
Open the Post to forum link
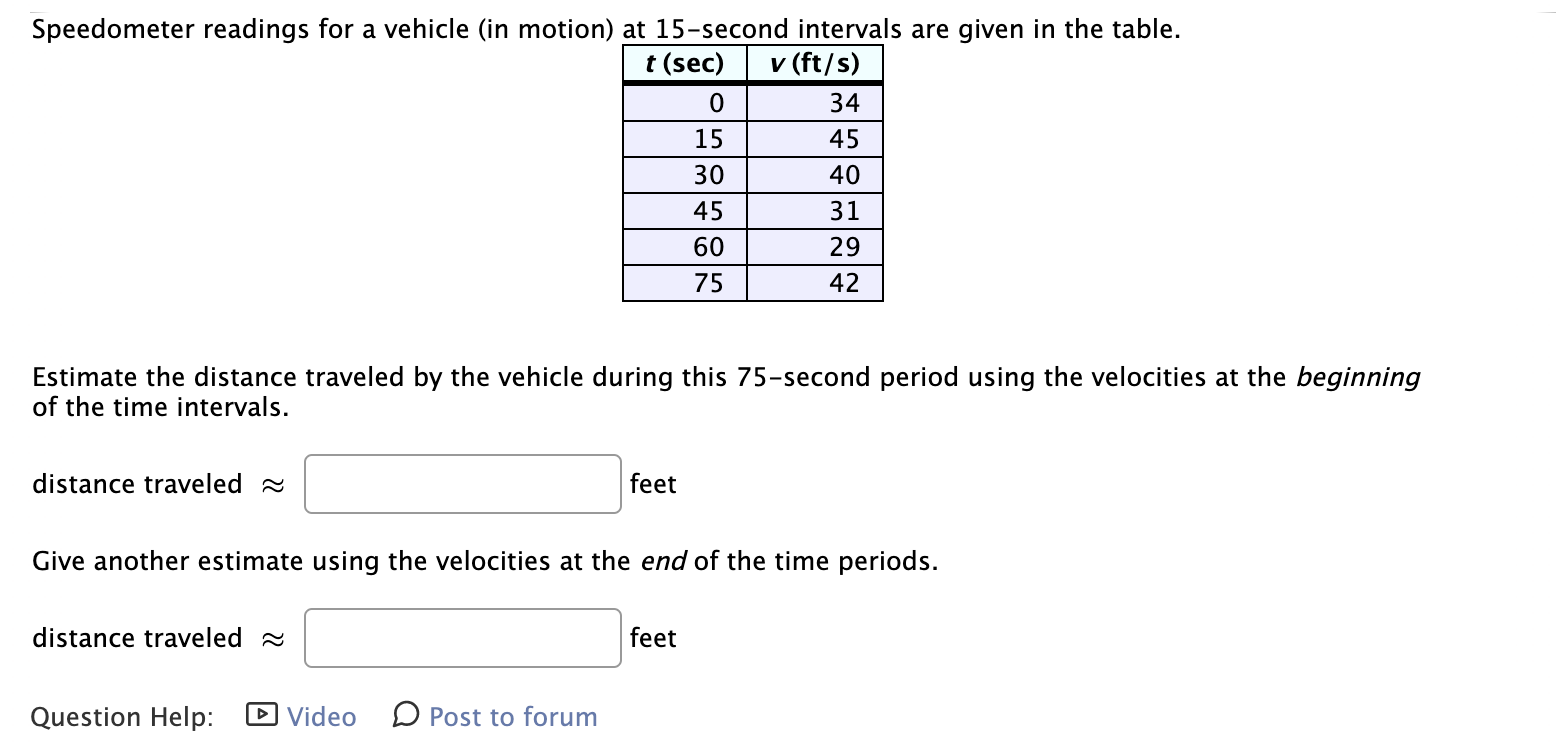tap(512, 716)
